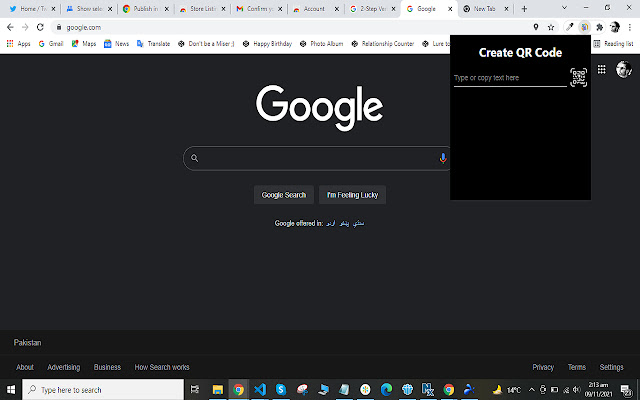
Task: Open the Extensions puzzle piece menu
Action: 600,27
